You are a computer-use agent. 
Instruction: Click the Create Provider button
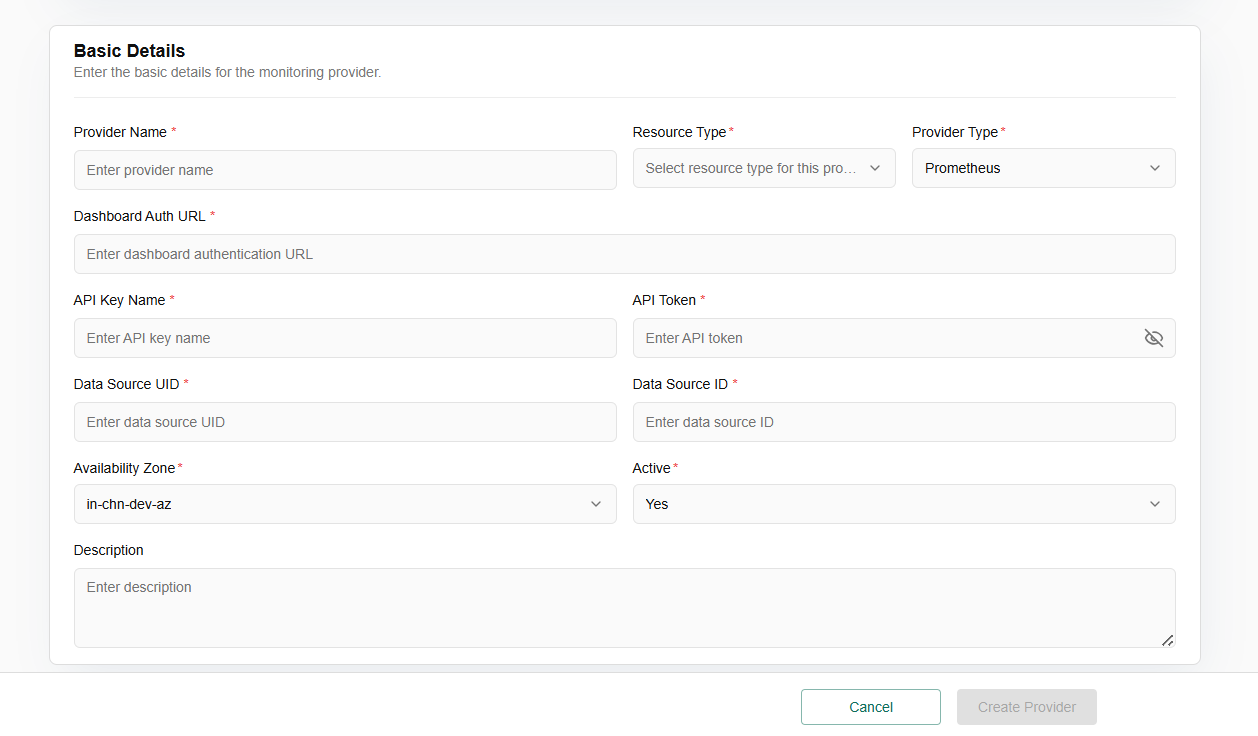(1026, 707)
